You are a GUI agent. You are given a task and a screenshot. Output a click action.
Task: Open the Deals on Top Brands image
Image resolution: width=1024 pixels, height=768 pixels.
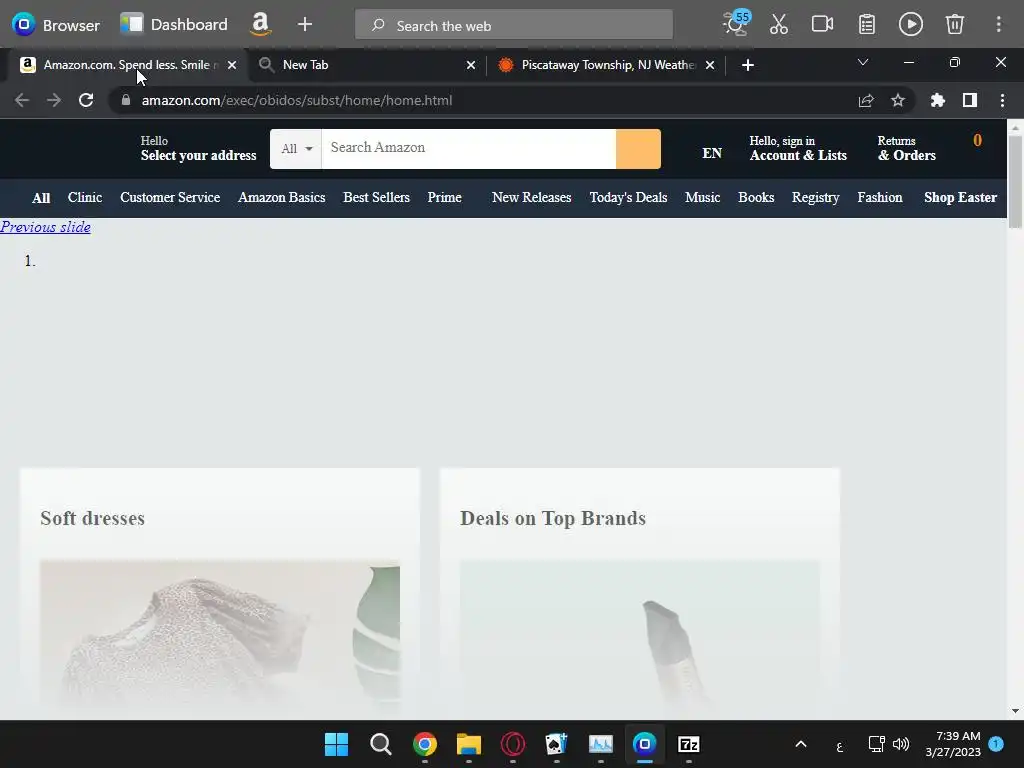(639, 633)
